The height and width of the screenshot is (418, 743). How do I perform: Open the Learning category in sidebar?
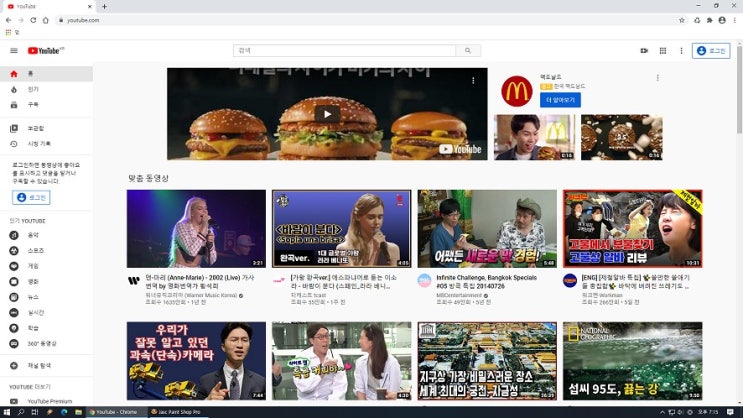coord(46,328)
